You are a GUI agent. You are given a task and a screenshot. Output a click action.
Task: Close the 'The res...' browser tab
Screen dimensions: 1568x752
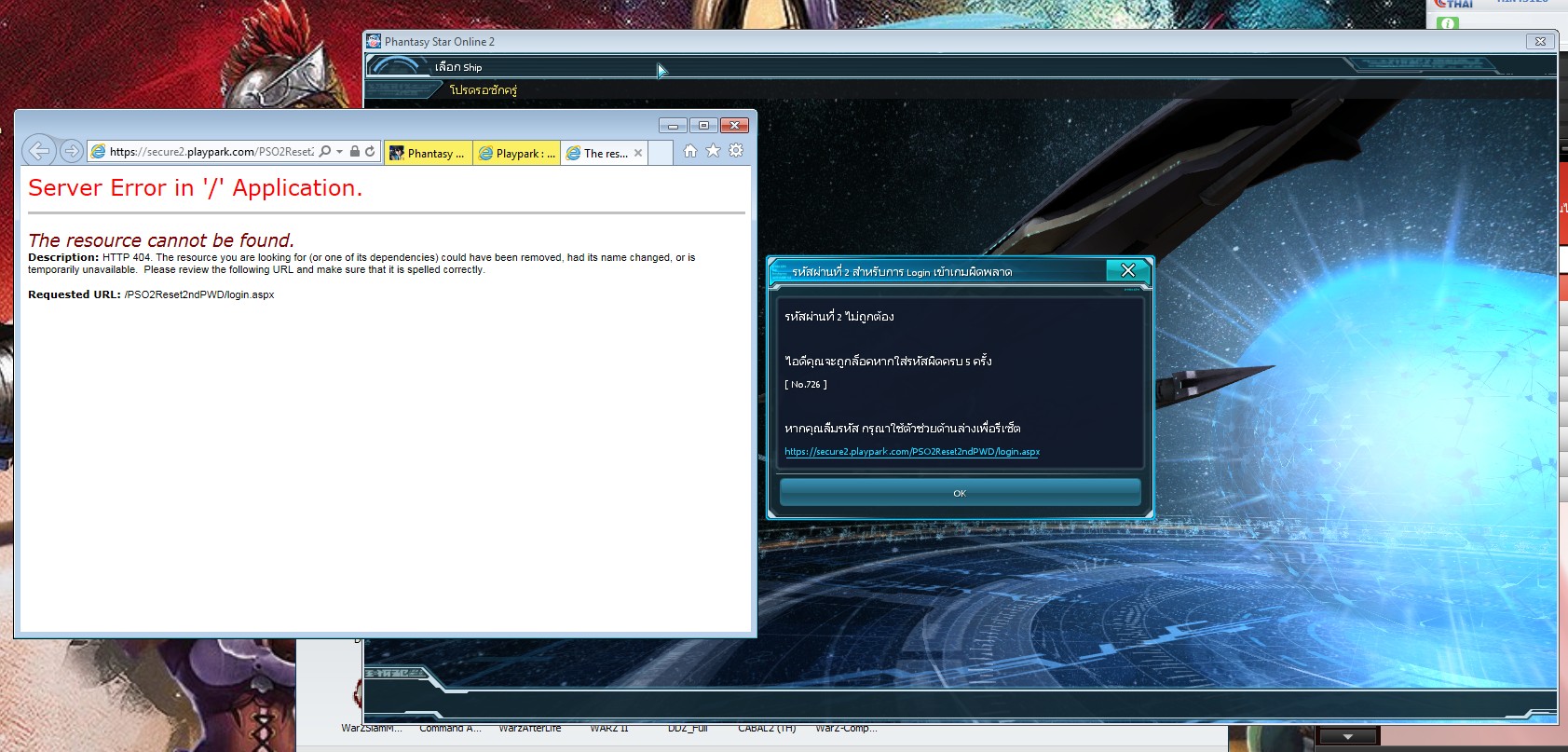[x=638, y=154]
